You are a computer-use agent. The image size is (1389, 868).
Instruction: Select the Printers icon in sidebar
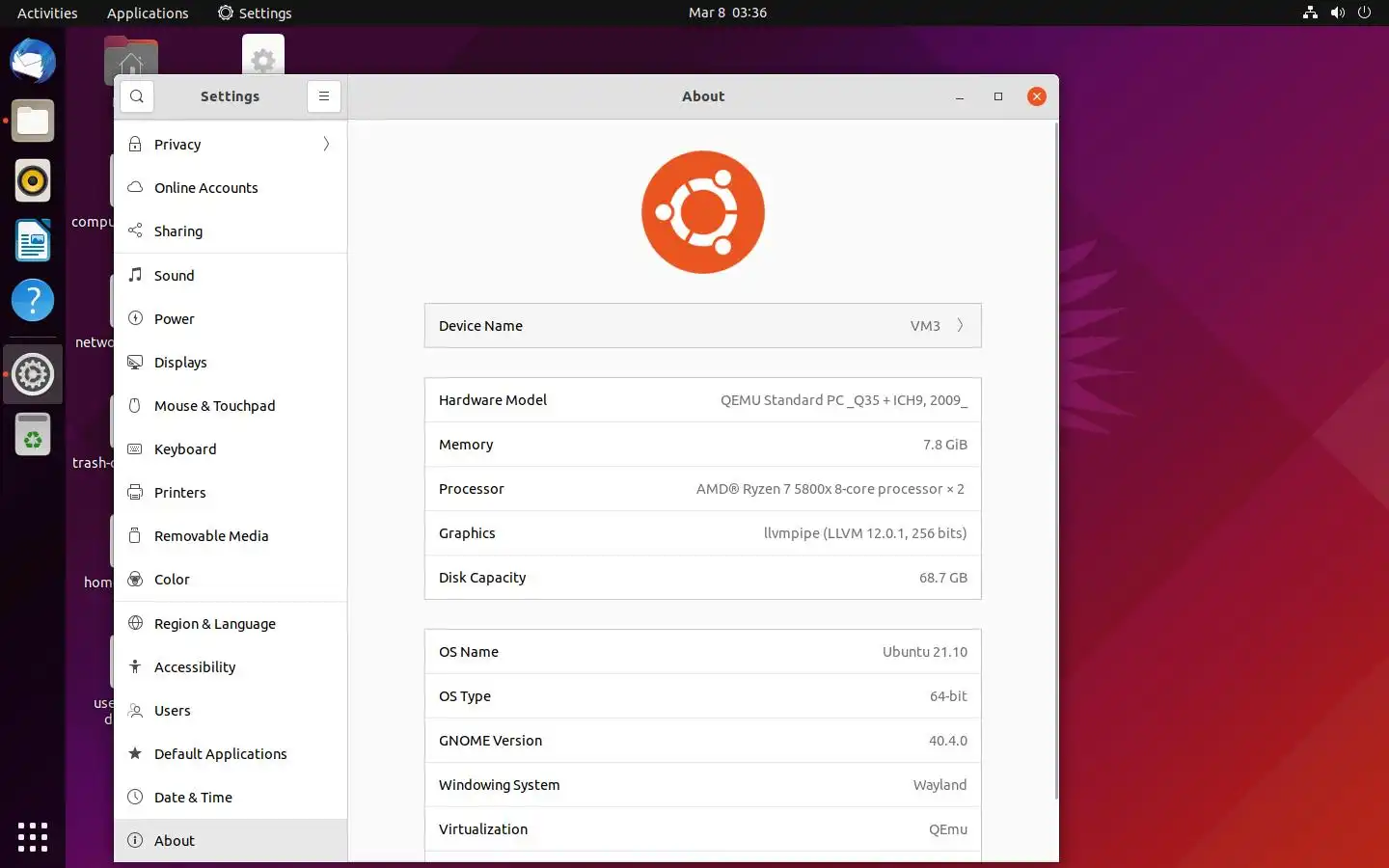pos(135,492)
